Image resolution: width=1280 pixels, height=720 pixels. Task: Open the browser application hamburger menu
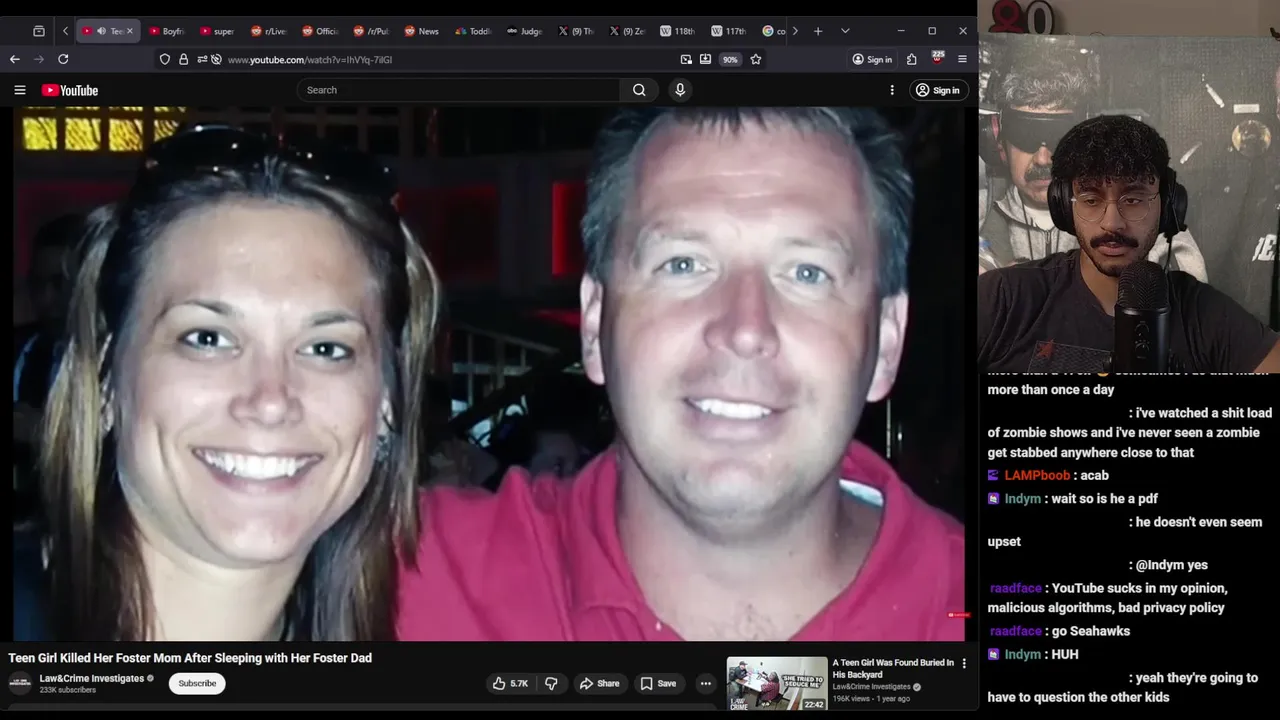coord(962,59)
